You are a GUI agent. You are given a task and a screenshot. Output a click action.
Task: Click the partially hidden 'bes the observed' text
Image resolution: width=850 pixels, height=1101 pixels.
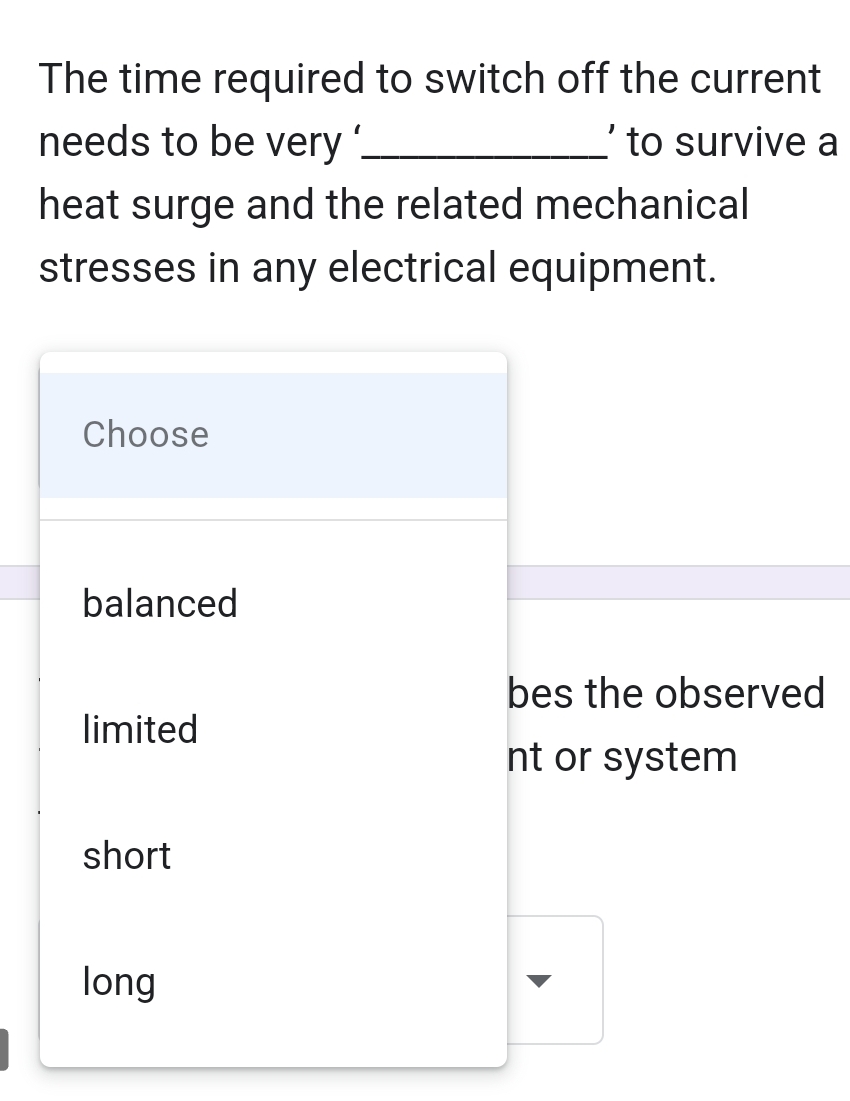click(665, 693)
